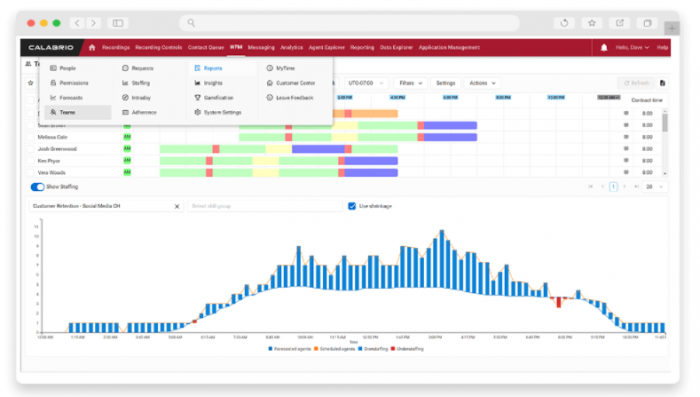Click the schedule list vertical scrollbar
Screen dimensions: 700x397
click(x=665, y=142)
